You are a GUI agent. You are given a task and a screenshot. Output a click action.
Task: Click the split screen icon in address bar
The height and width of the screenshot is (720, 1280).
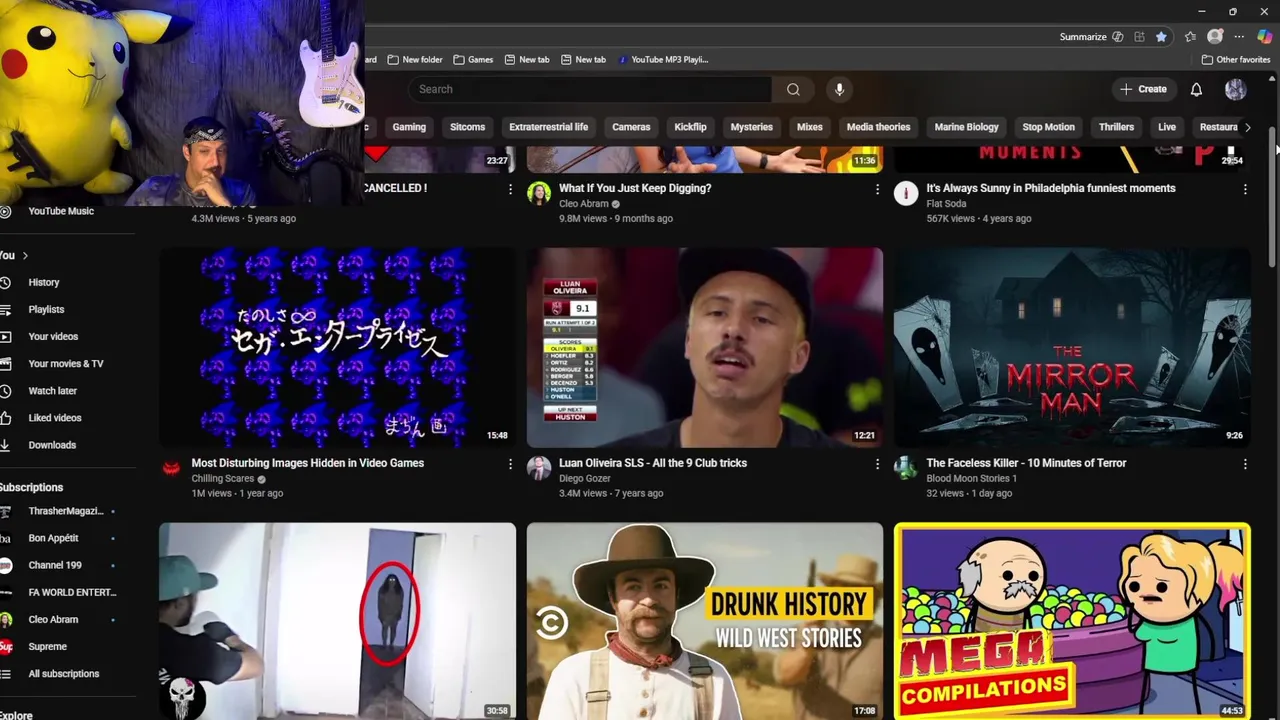tap(1139, 37)
